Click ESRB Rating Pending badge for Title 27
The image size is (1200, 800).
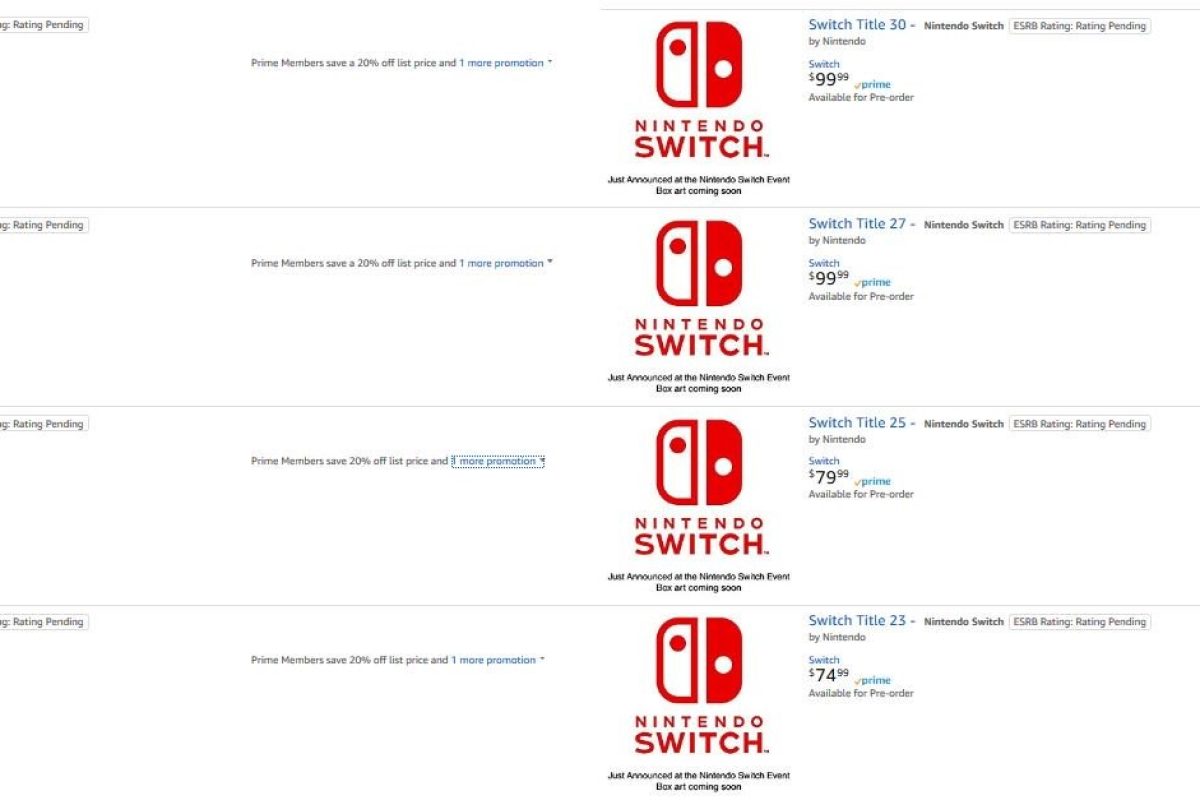[1079, 225]
